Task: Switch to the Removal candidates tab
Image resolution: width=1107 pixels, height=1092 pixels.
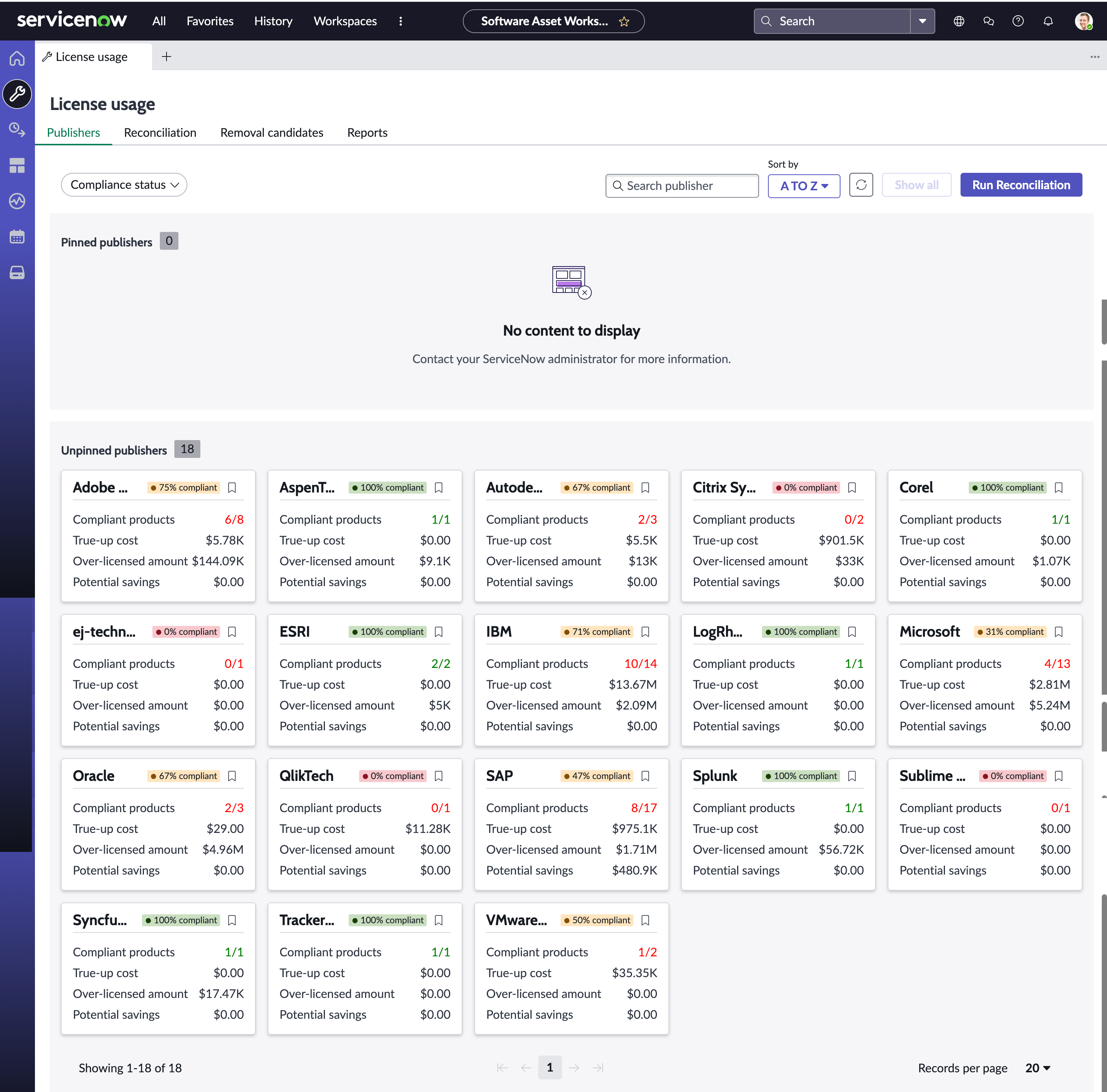Action: 272,132
